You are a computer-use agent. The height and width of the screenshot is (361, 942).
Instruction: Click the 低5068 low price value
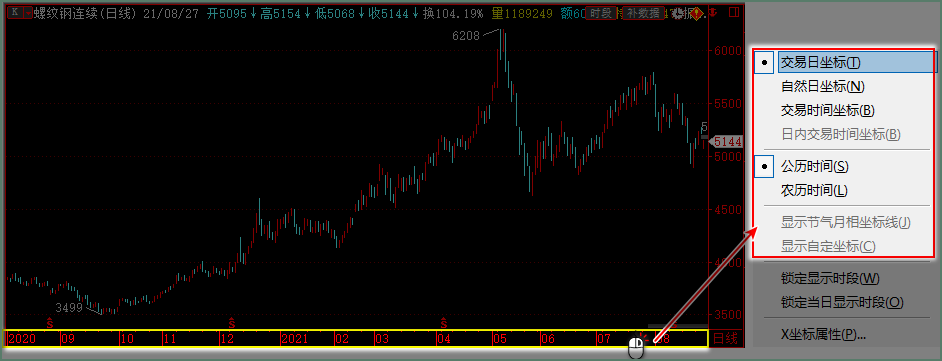point(335,13)
